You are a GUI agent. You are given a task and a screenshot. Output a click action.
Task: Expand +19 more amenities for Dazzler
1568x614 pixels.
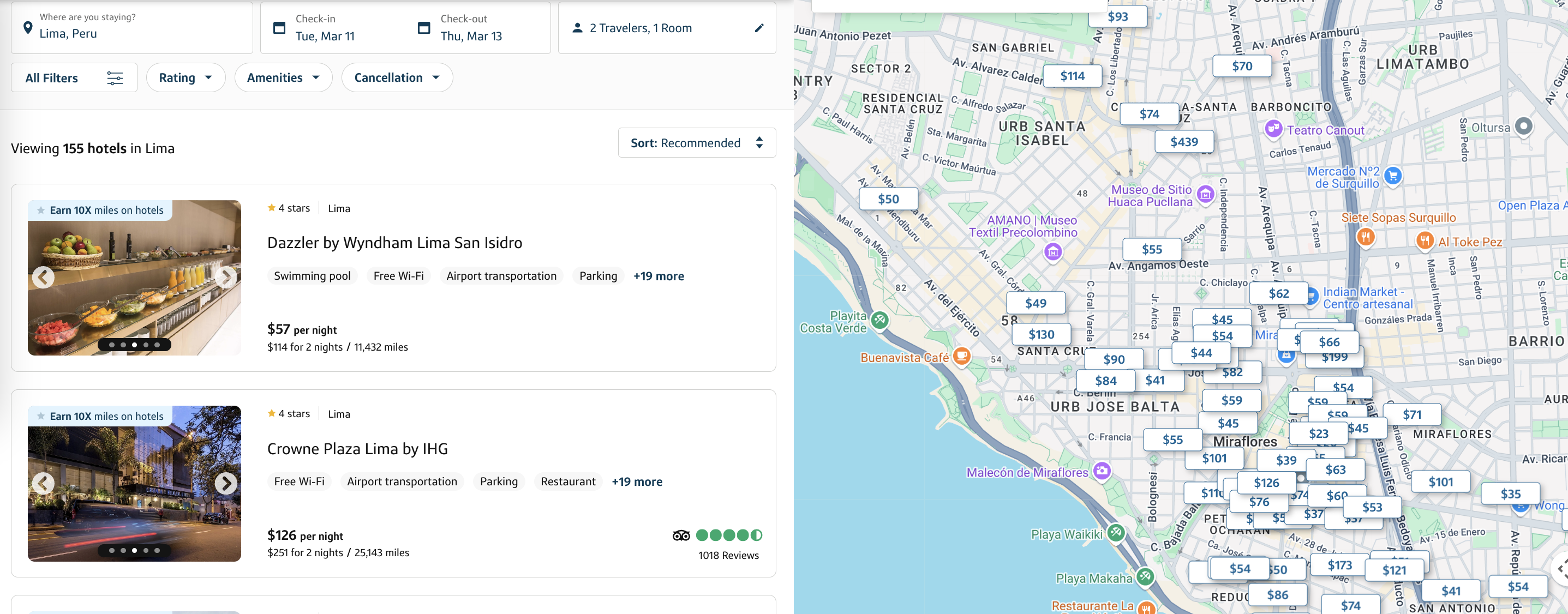pos(659,276)
